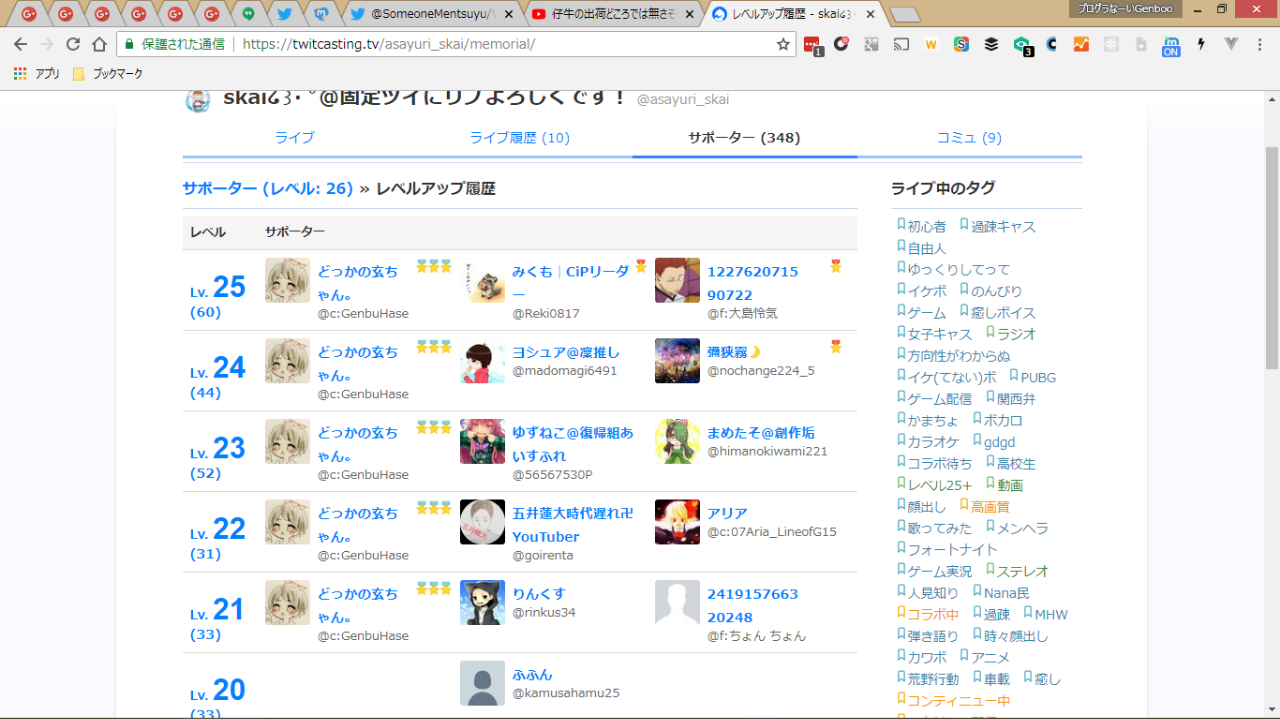Click the lightning bolt extension icon
This screenshot has height=719, width=1280.
(1201, 44)
